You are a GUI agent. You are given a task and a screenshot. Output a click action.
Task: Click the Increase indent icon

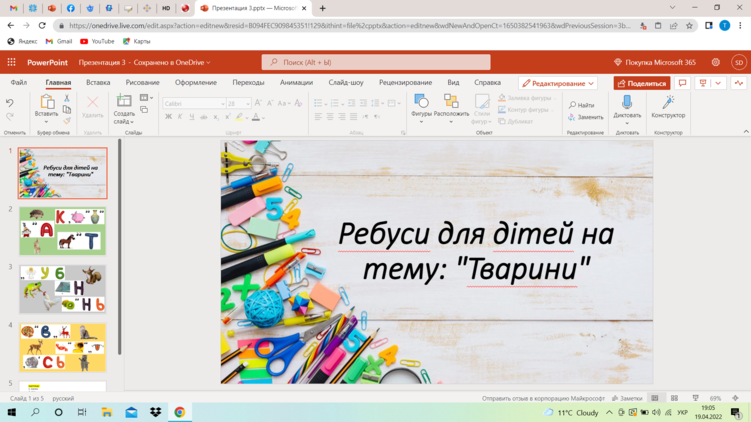point(363,103)
